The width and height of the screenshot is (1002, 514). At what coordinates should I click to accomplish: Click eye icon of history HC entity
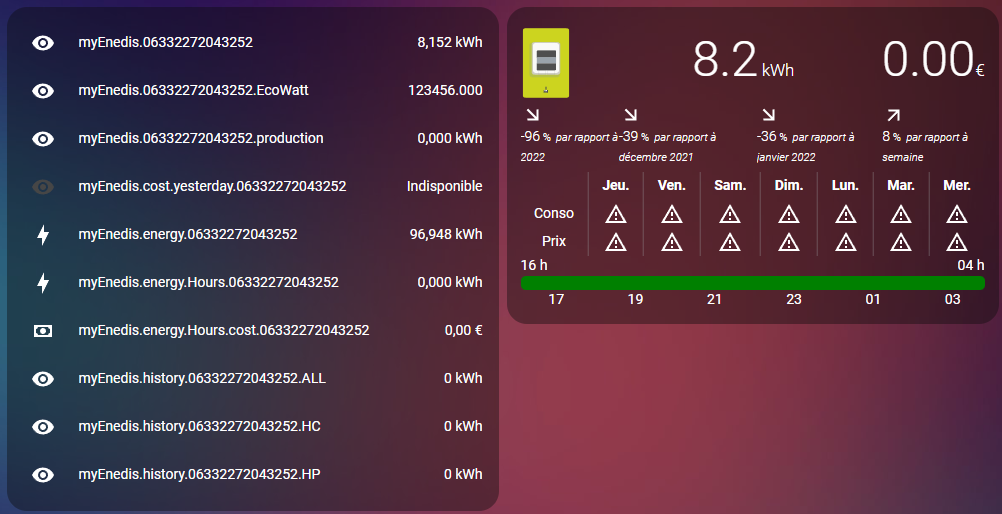tap(43, 426)
